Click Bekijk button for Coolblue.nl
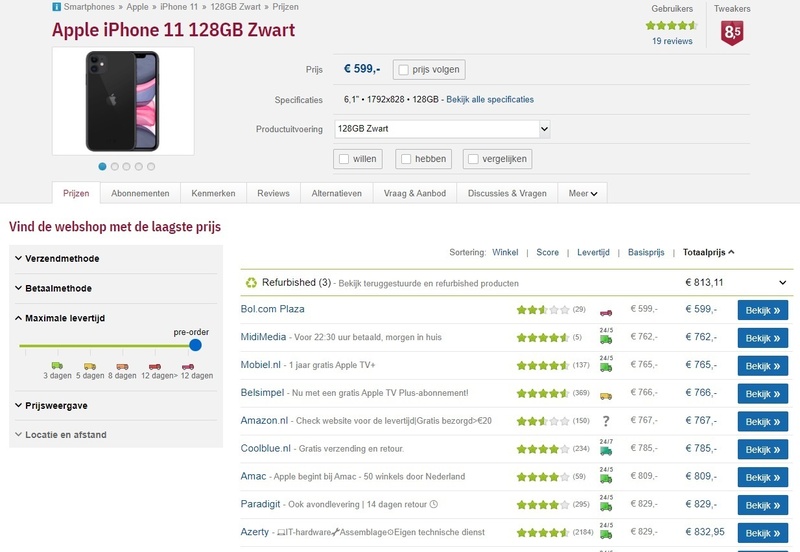 [762, 449]
